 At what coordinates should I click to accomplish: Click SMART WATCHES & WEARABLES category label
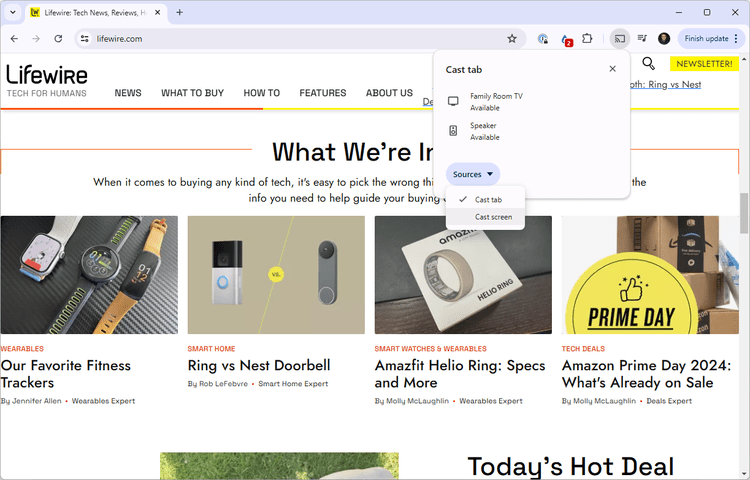pyautogui.click(x=430, y=349)
